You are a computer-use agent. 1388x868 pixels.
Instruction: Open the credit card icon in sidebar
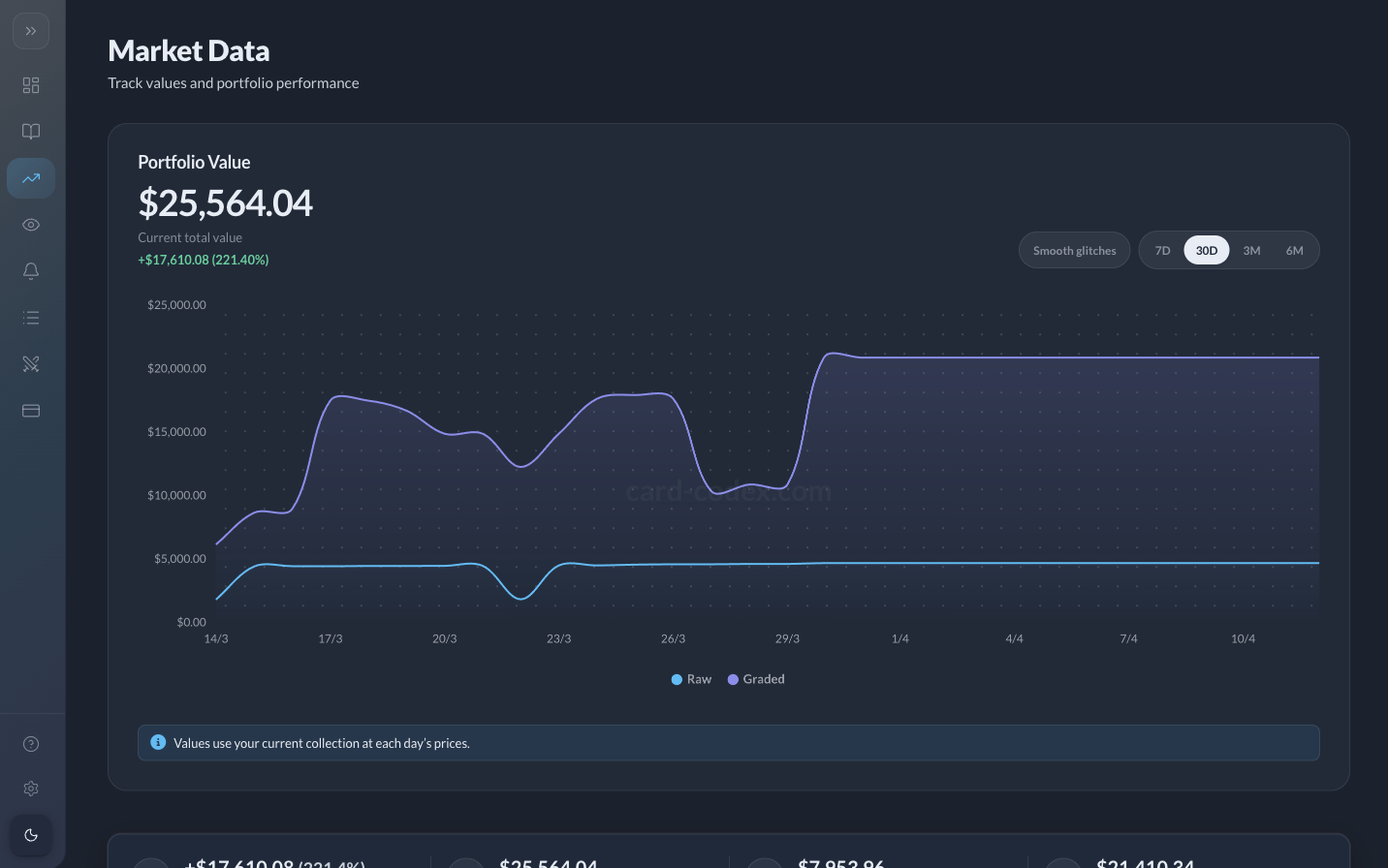coord(31,411)
